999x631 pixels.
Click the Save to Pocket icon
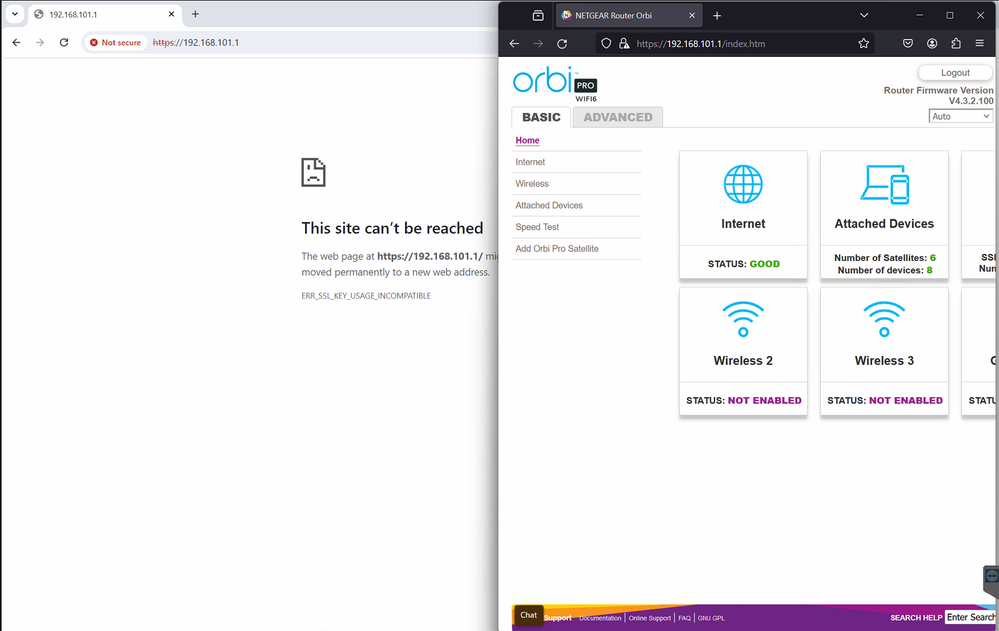[908, 44]
